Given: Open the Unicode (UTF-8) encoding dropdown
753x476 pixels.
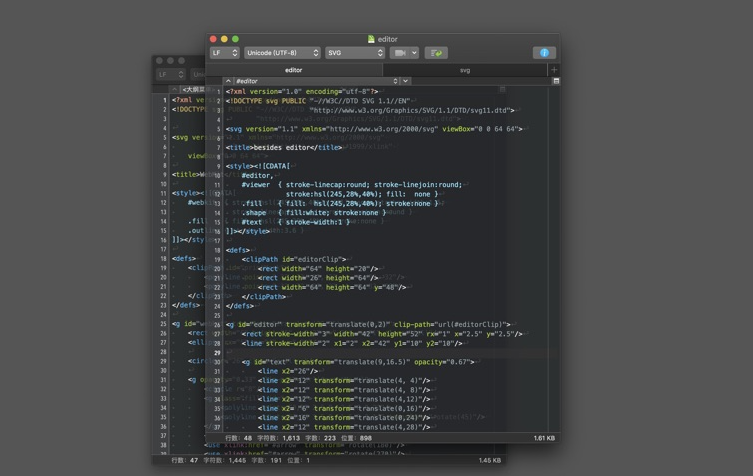Looking at the screenshot, I should tap(282, 53).
